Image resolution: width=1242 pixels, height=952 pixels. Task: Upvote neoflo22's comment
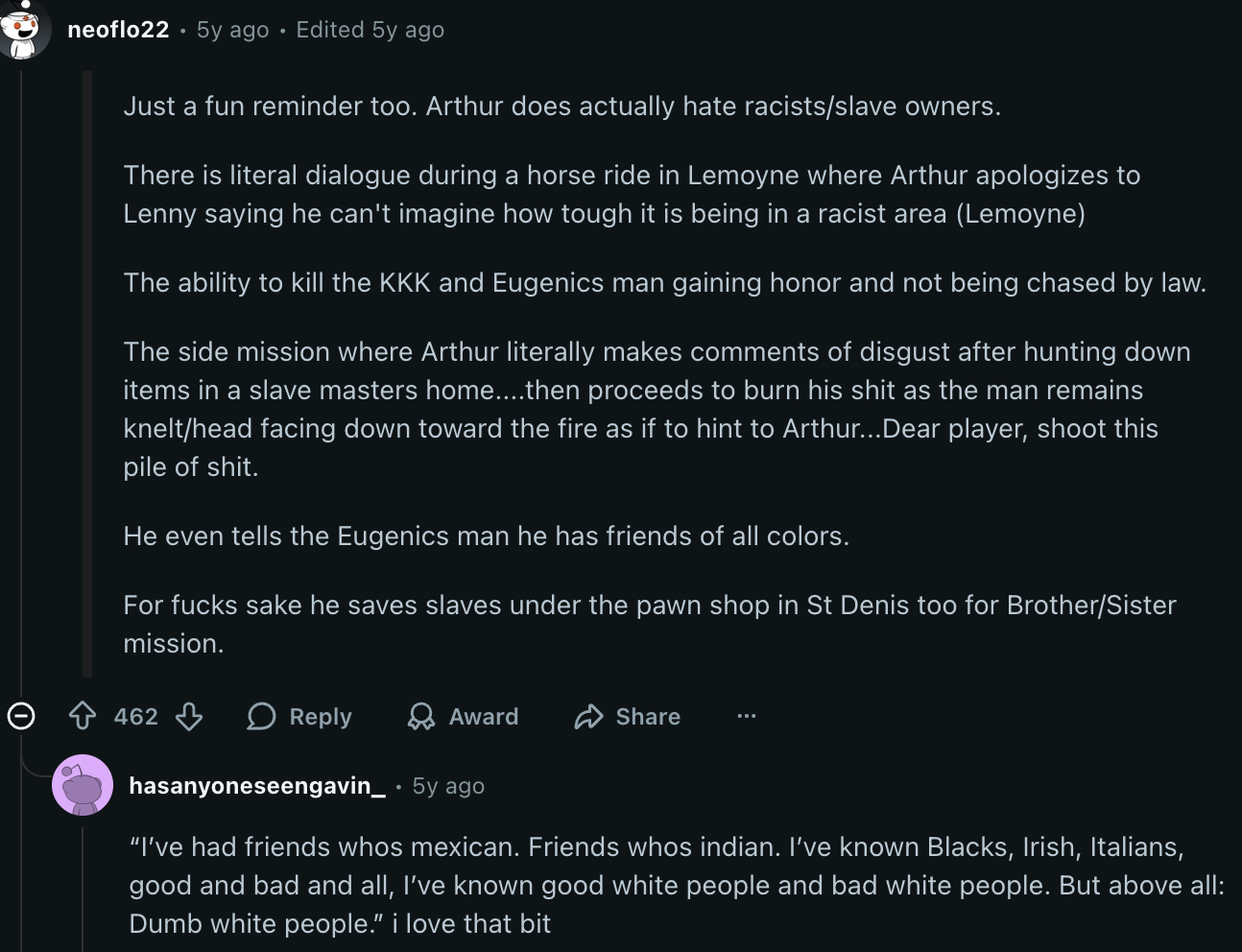pos(84,716)
